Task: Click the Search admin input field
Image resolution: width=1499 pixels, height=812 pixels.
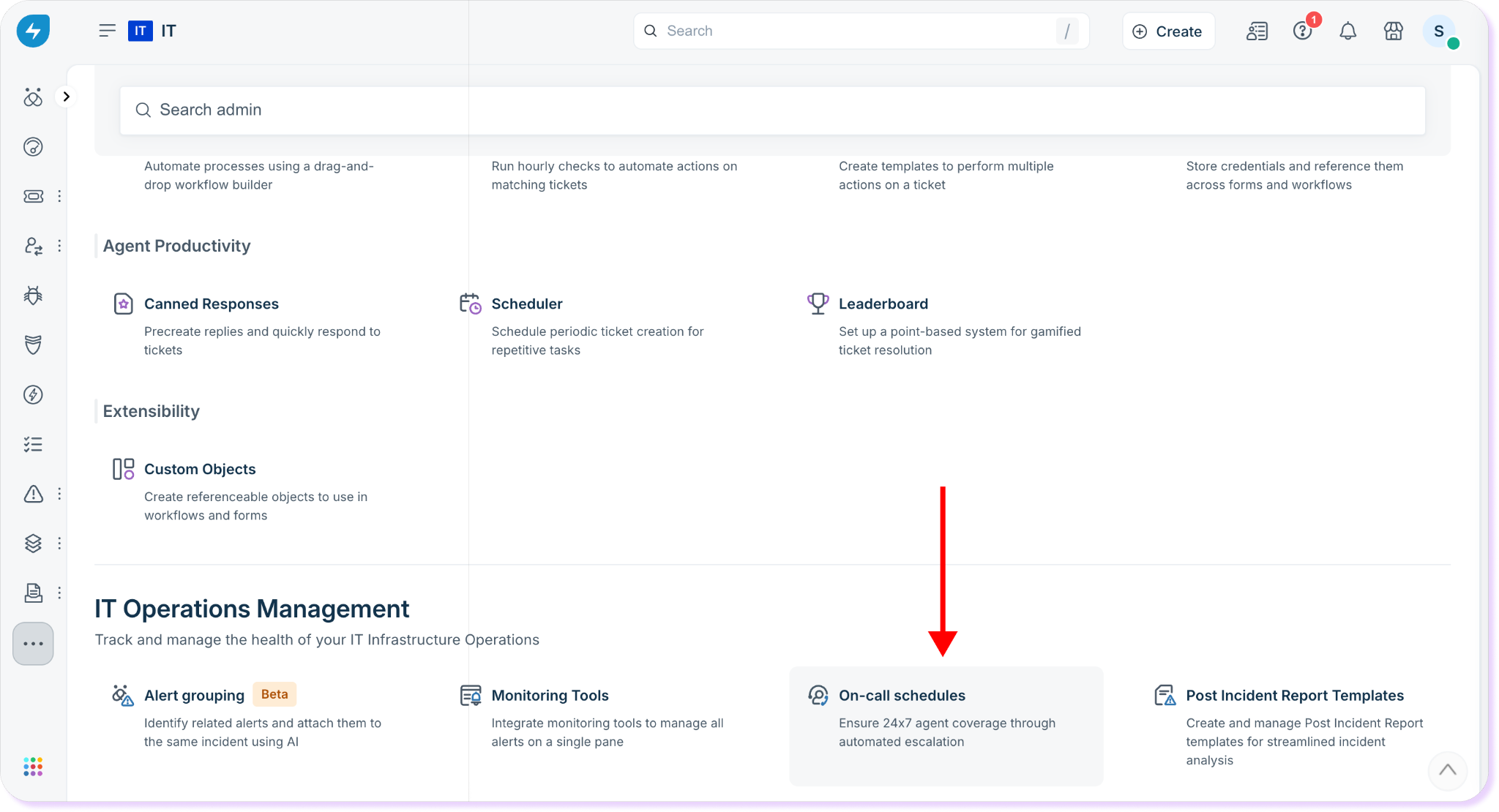Action: point(772,110)
